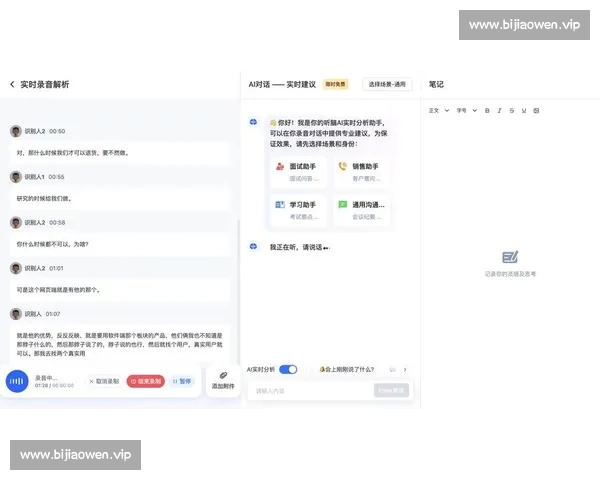Click the 销售助手 phone icon

(343, 166)
